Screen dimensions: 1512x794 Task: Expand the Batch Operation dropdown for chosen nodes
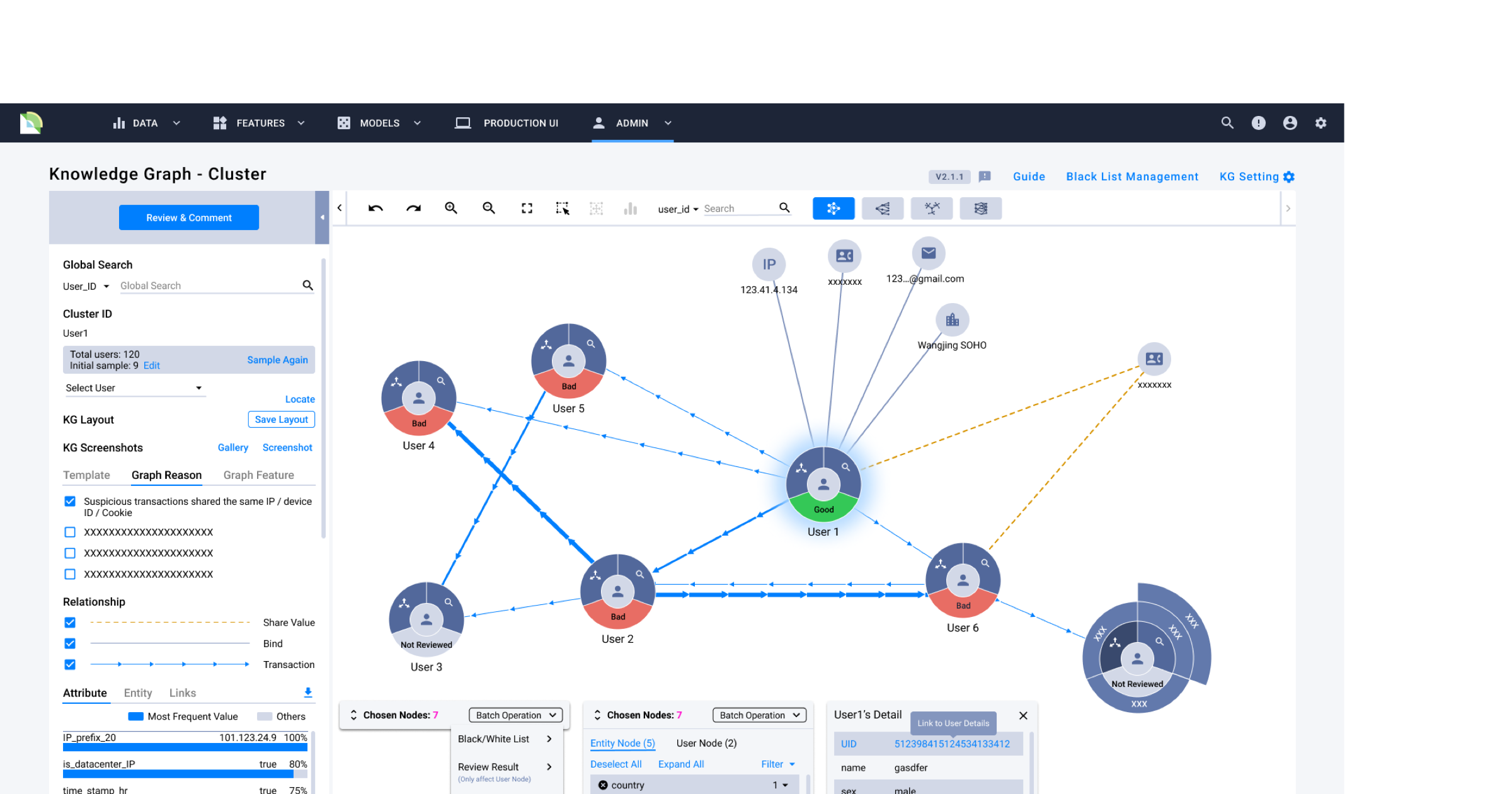coord(757,716)
